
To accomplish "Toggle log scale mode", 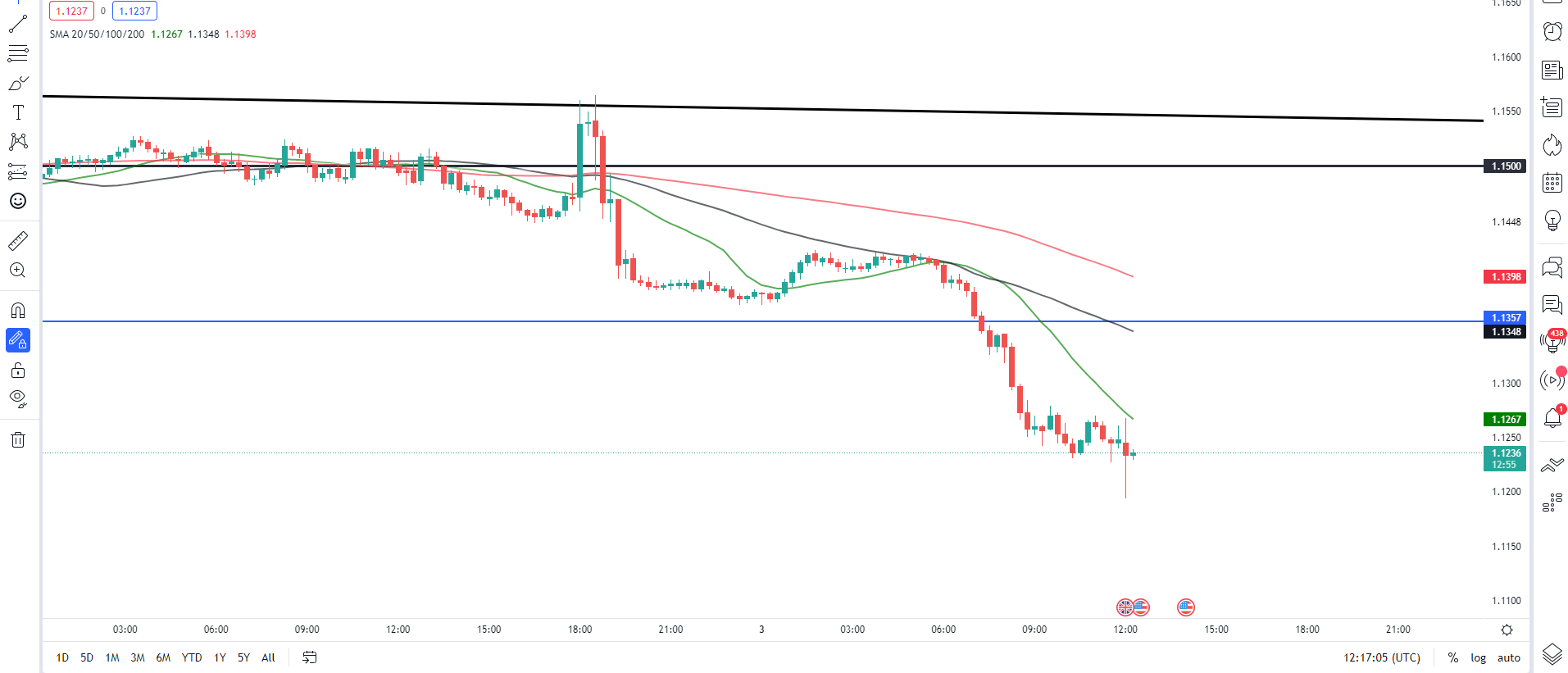I will [1478, 657].
